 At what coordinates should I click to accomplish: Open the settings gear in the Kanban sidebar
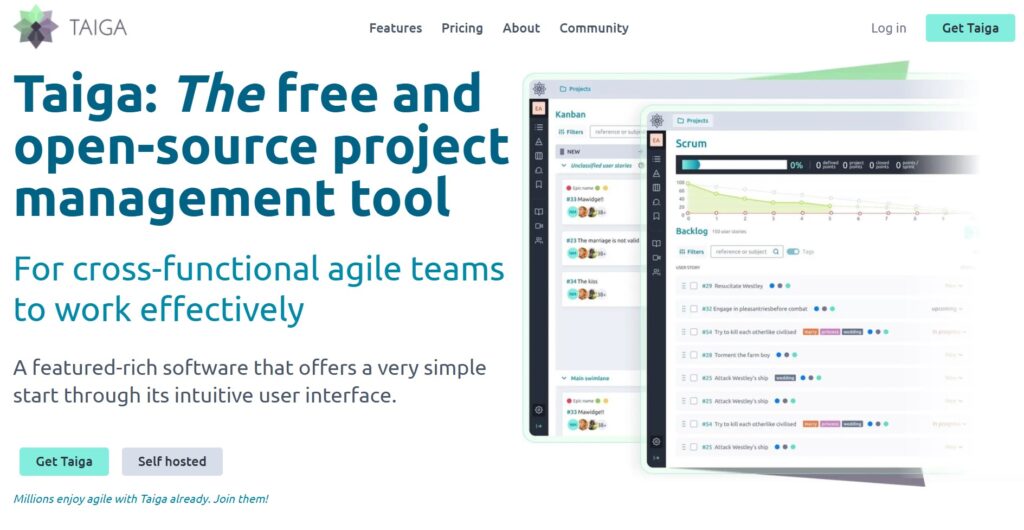539,410
